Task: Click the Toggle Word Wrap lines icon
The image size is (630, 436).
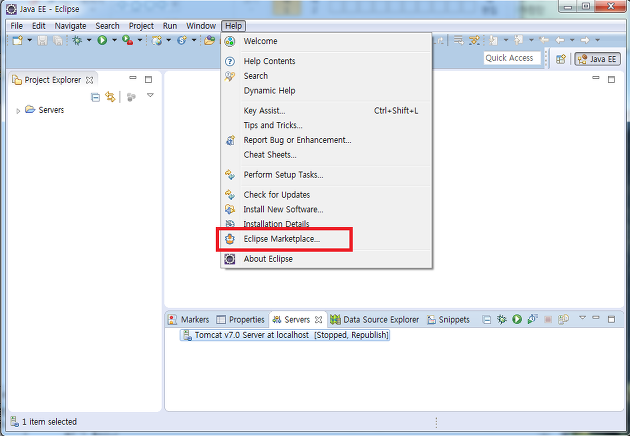Action: [x=458, y=40]
